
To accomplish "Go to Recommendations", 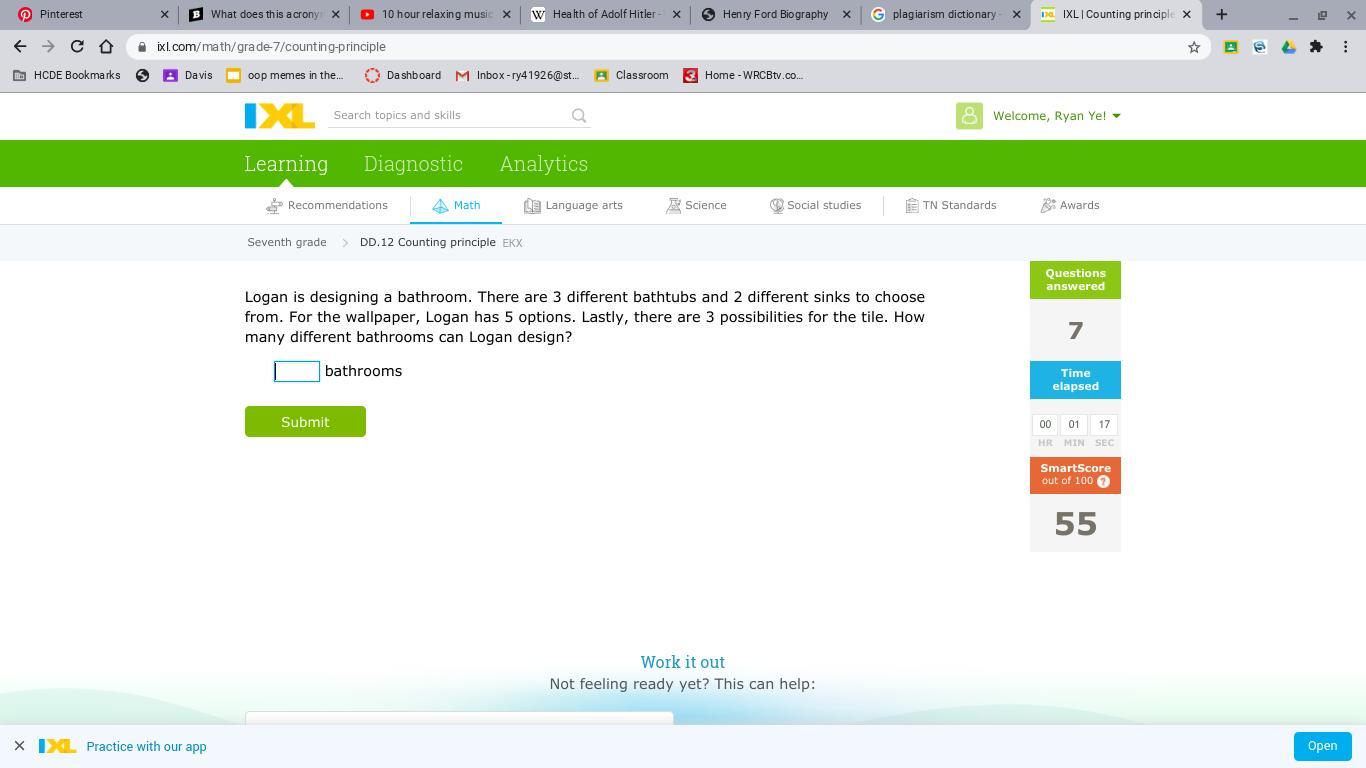I will point(327,205).
